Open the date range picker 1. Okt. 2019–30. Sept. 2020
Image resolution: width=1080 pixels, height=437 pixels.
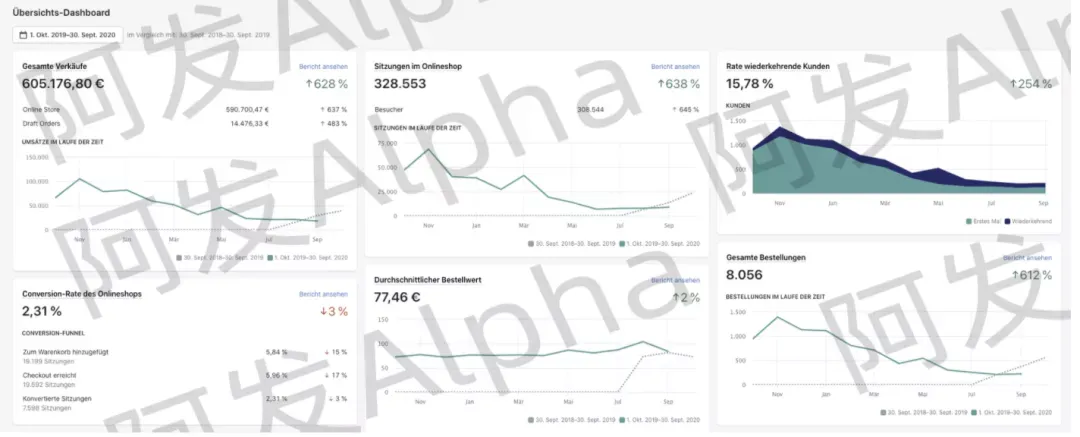click(68, 34)
